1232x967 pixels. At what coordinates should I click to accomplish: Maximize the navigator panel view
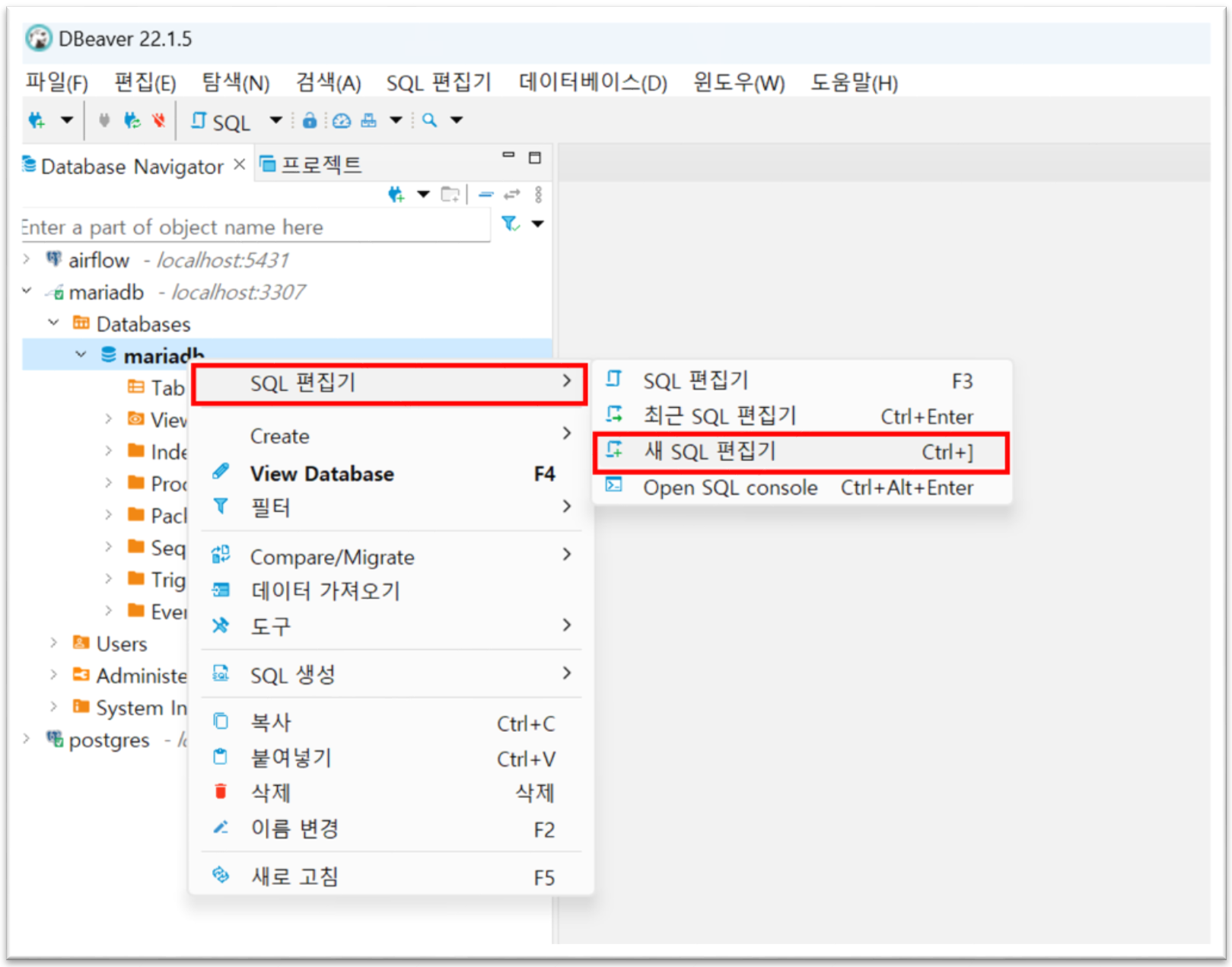coord(535,157)
